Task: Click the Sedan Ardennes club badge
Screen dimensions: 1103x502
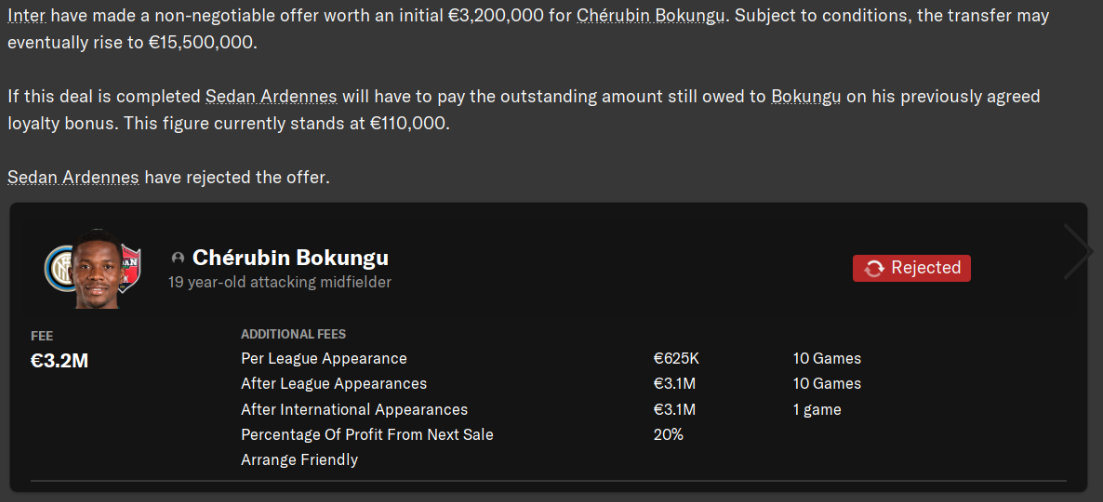Action: pyautogui.click(x=130, y=267)
